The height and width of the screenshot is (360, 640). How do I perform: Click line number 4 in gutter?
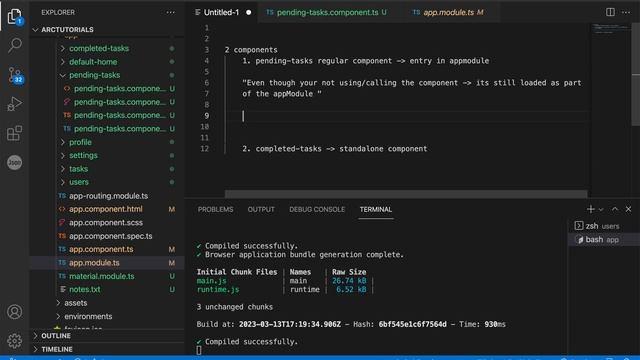click(207, 61)
